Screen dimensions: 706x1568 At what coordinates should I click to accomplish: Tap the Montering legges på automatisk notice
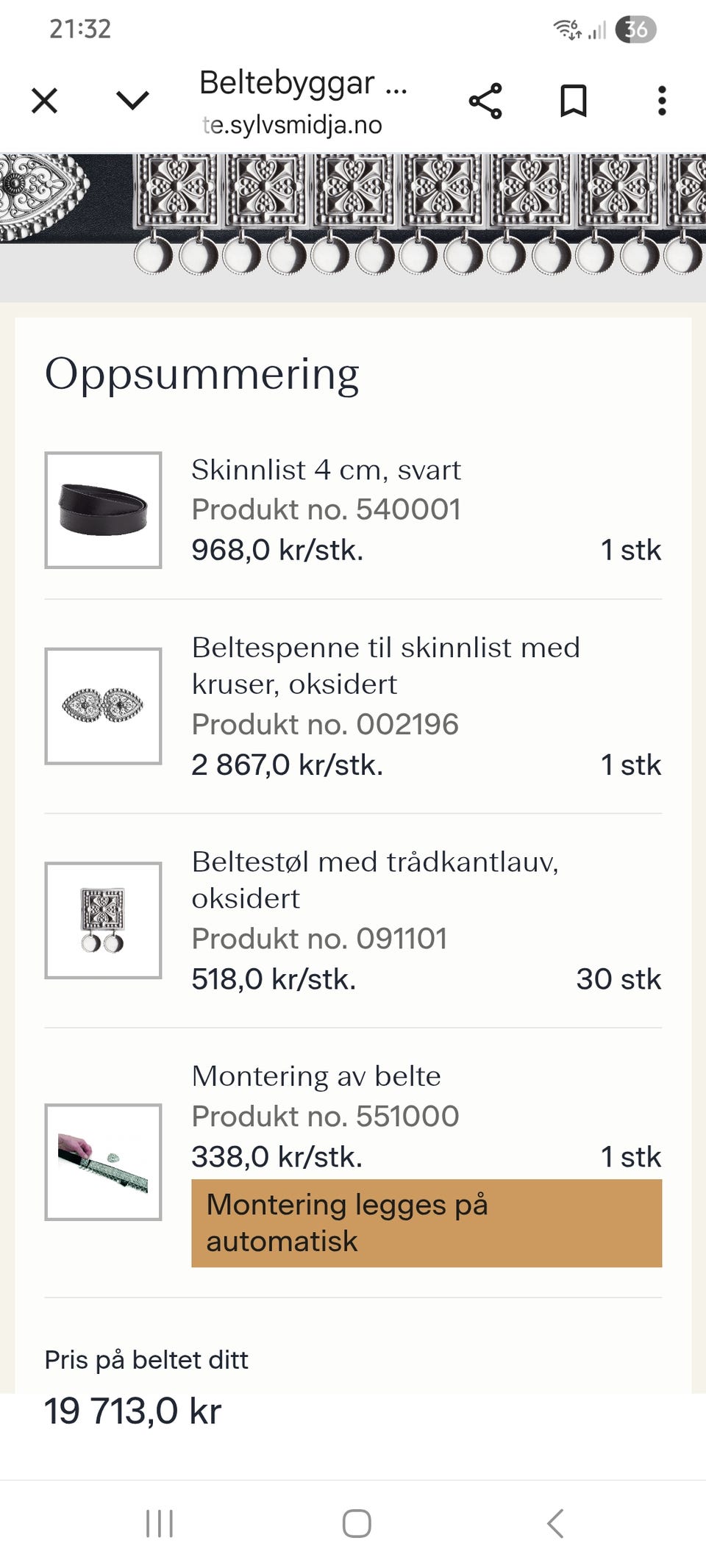coord(427,1223)
